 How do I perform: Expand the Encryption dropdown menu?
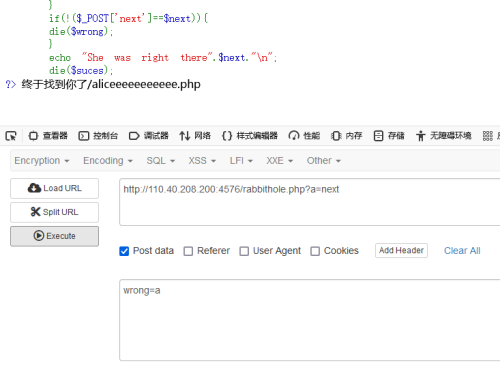coord(42,161)
